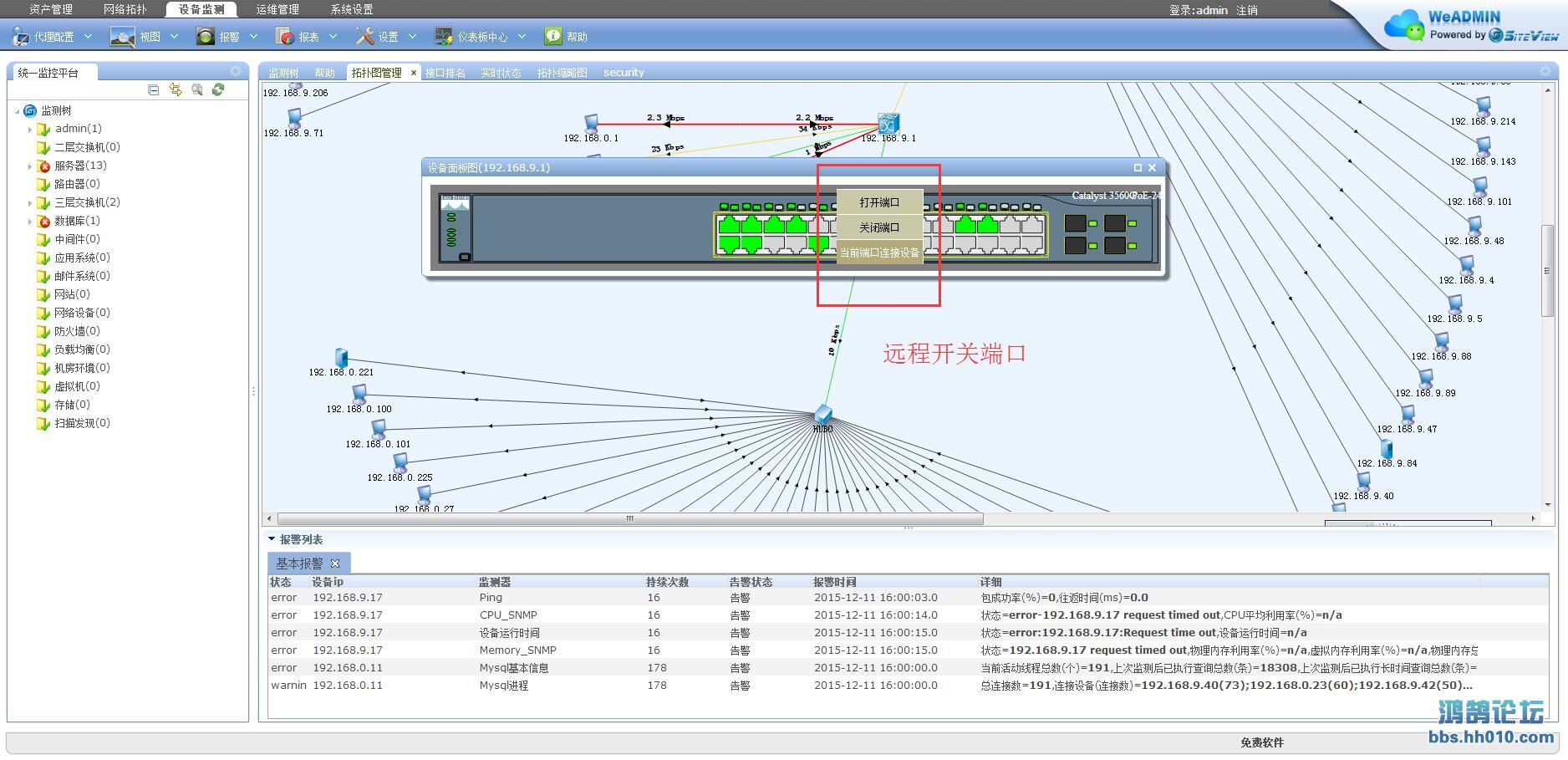Select the 设备监测 top tab
The image size is (1568, 760).
click(201, 9)
